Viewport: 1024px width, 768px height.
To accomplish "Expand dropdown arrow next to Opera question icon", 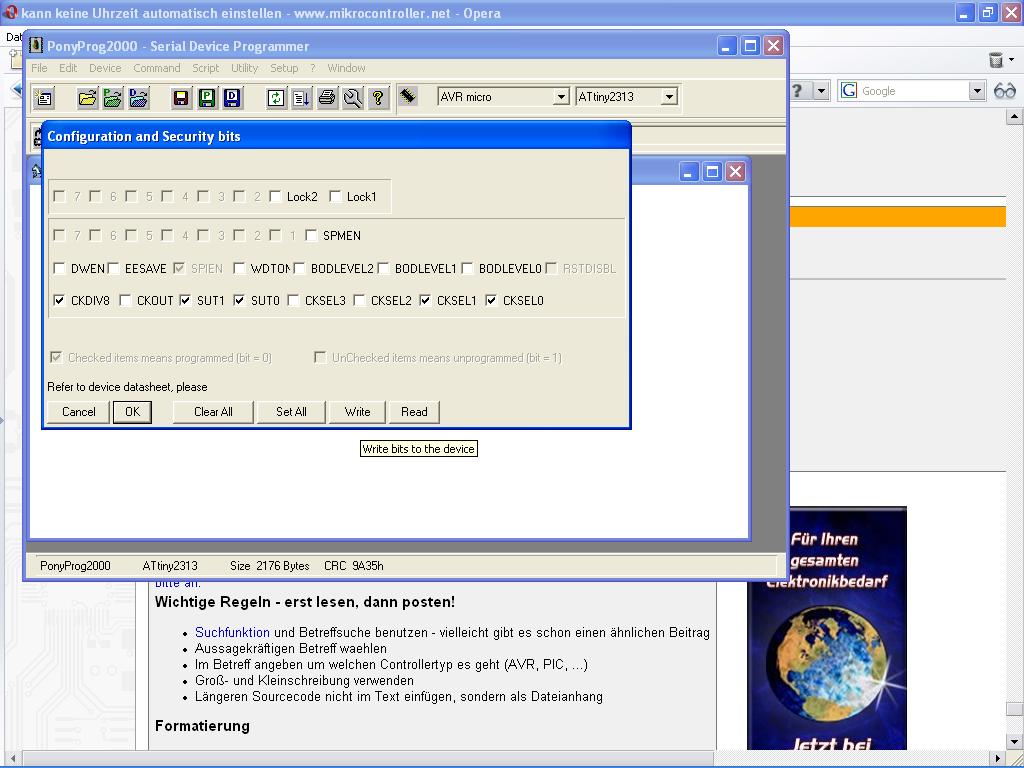I will [822, 90].
